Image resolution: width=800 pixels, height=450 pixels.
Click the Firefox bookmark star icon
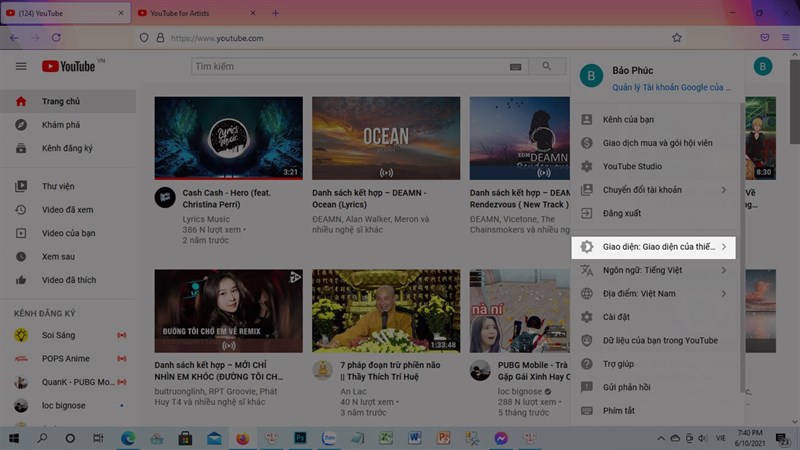point(677,38)
